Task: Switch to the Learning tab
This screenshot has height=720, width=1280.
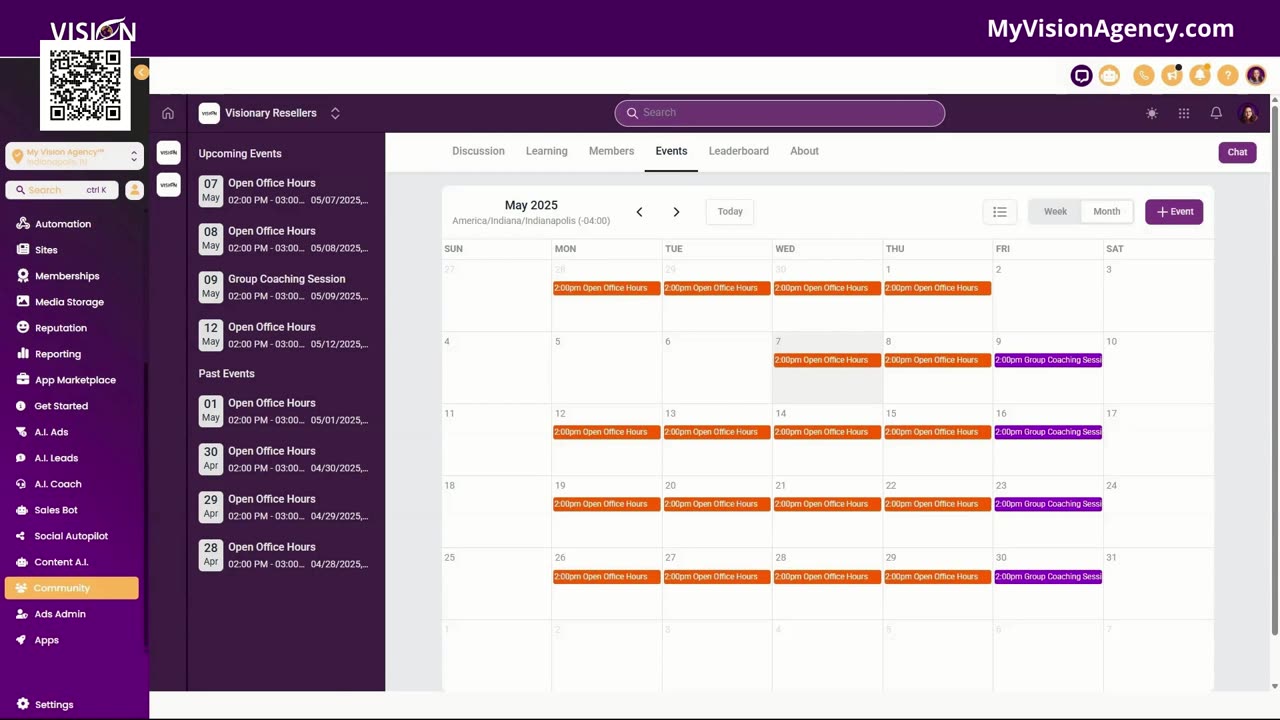Action: click(547, 151)
